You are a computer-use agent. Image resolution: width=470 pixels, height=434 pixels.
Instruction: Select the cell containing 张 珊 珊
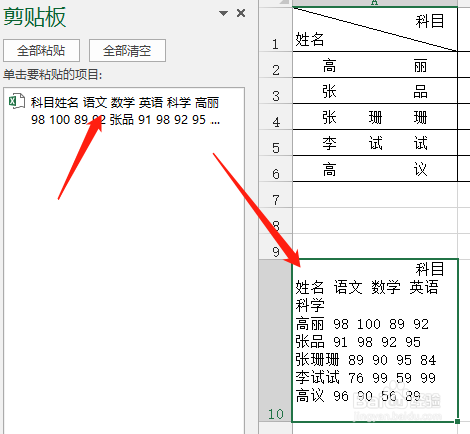(375, 117)
